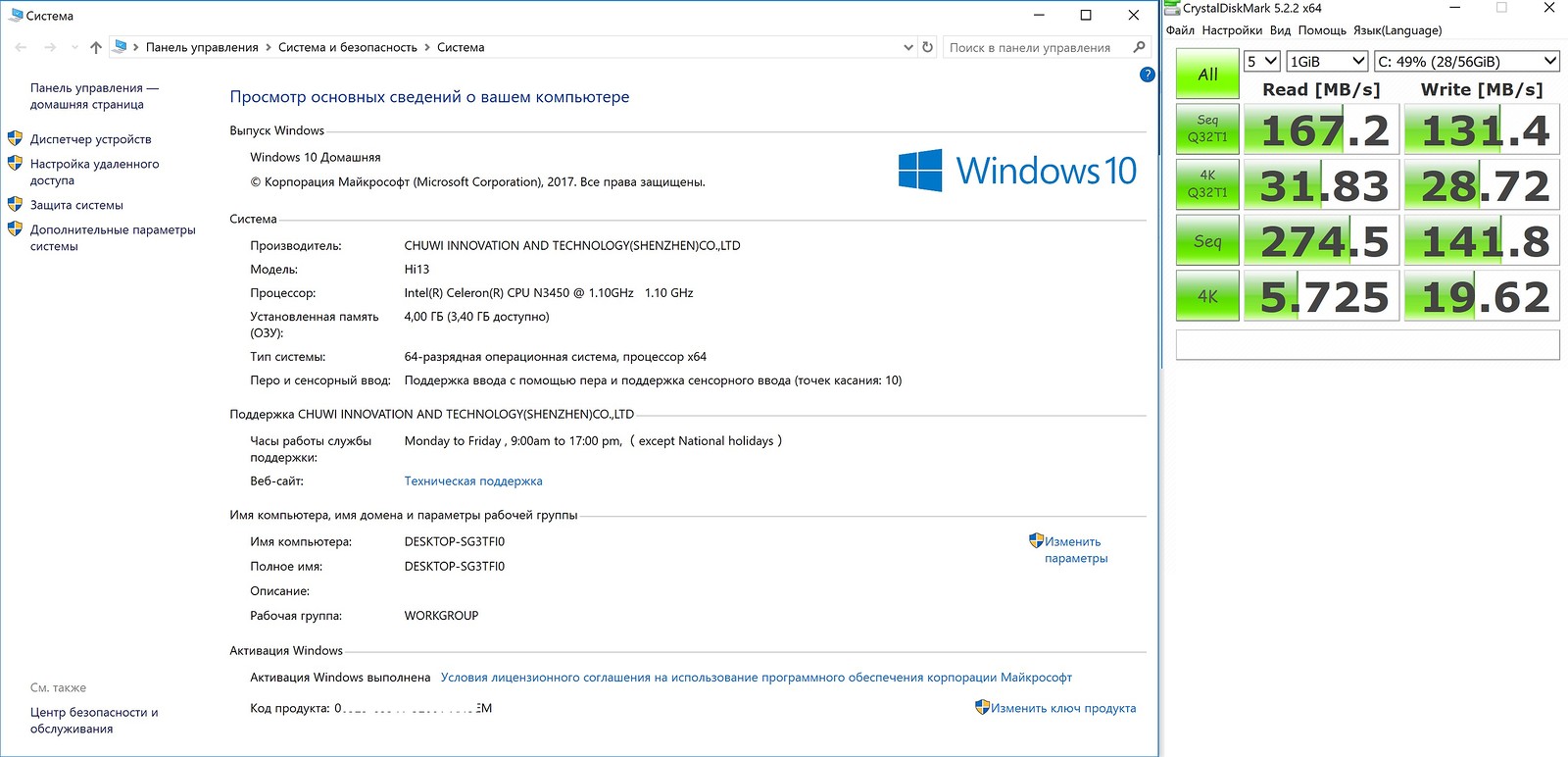
Task: Click shield icon beside Изменить ключ продукта
Action: (x=982, y=707)
